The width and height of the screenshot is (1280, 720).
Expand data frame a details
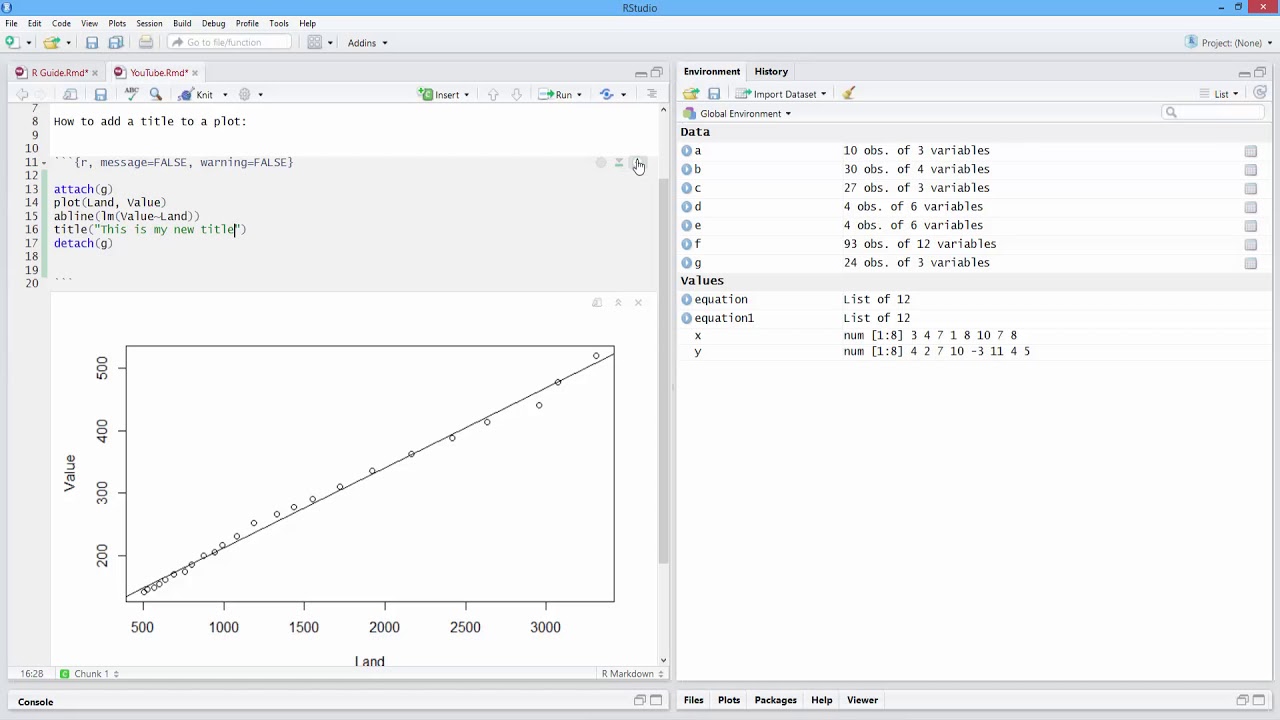(x=687, y=151)
